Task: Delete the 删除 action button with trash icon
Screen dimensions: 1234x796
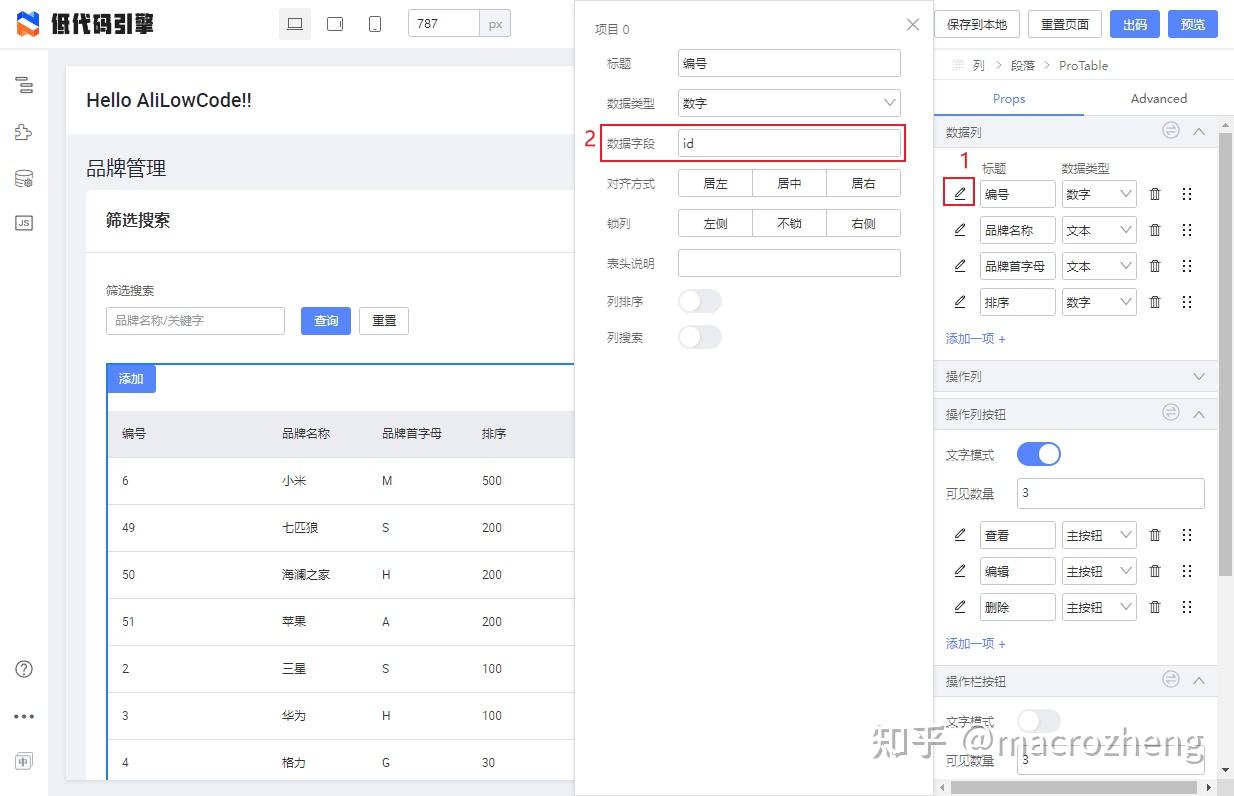Action: click(1155, 607)
